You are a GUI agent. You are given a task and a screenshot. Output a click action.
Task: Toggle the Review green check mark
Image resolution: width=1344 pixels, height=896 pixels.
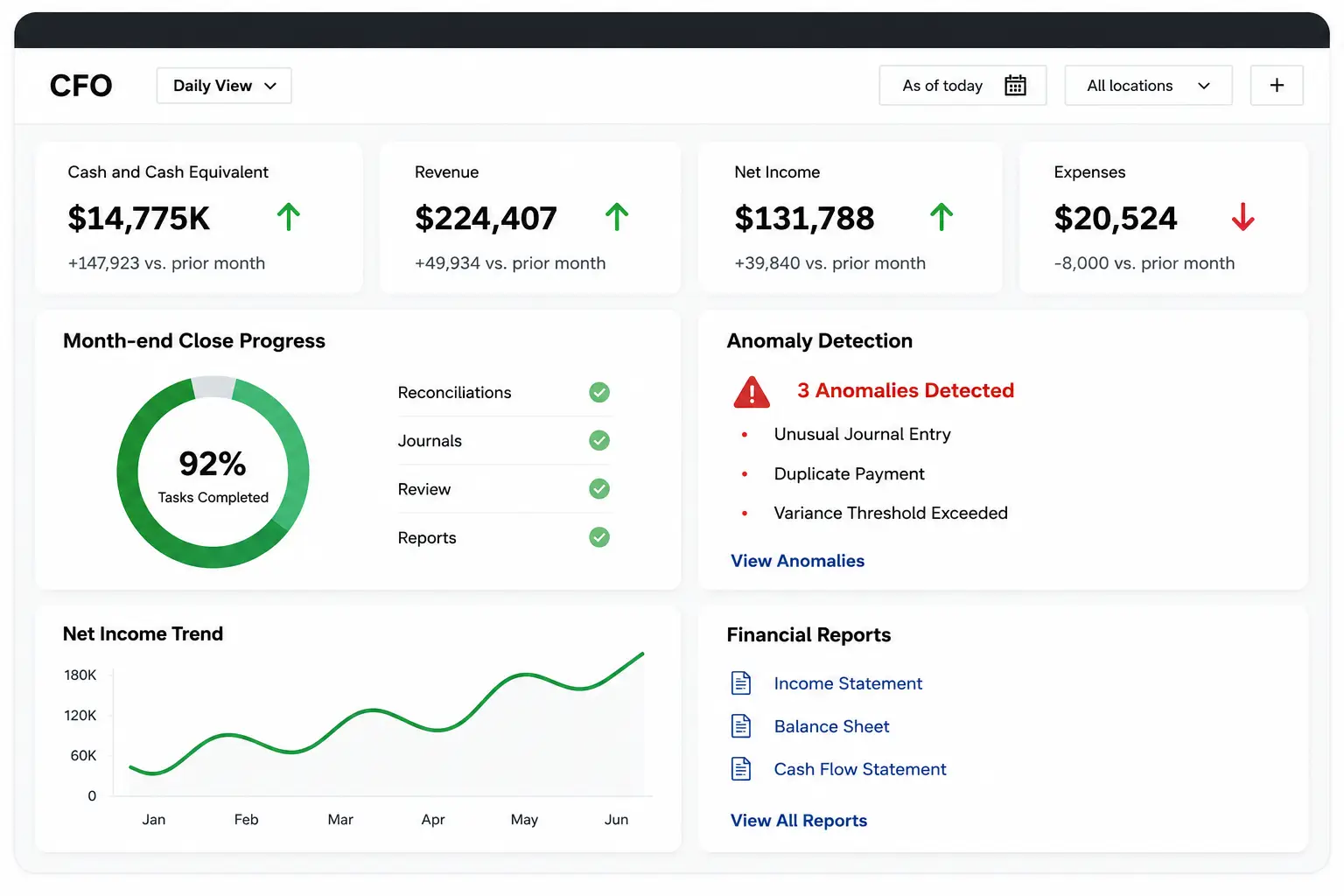click(x=599, y=488)
